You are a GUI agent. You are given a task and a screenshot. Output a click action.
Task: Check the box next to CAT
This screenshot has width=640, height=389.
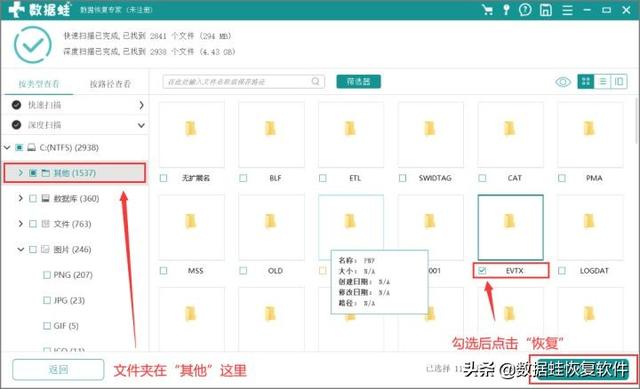click(482, 178)
